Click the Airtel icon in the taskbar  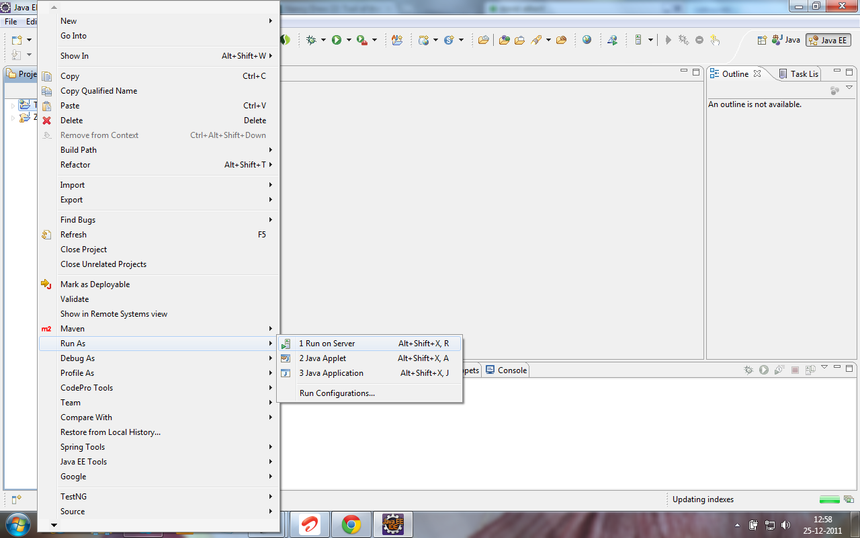(x=308, y=525)
